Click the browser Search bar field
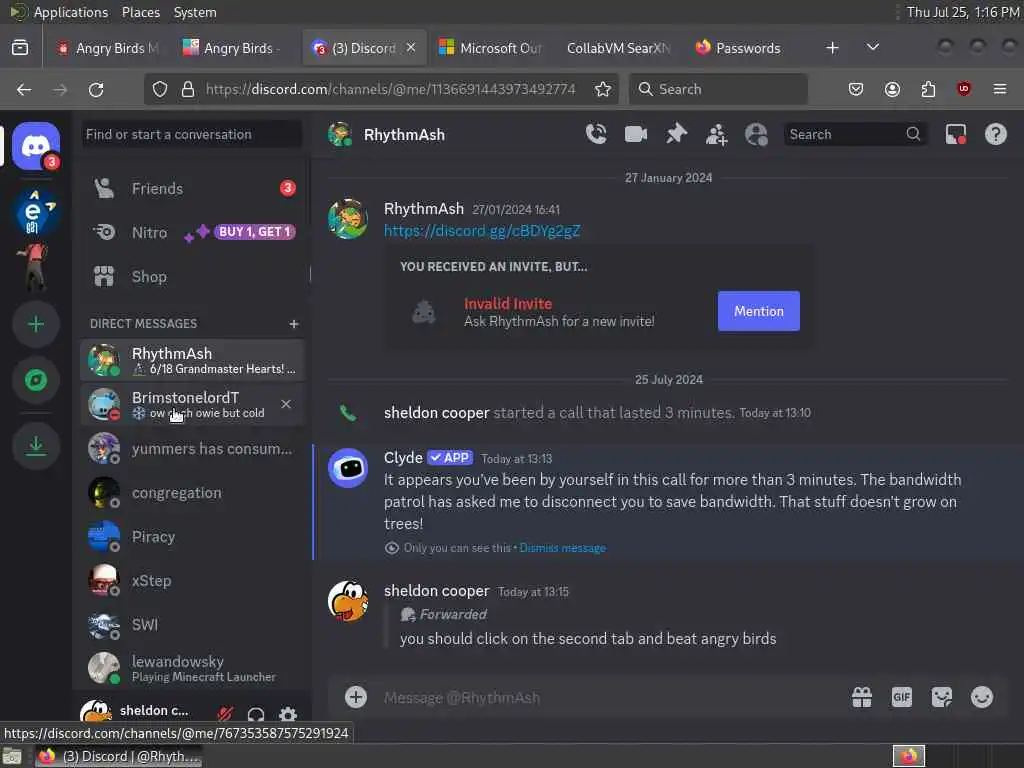Viewport: 1024px width, 768px height. point(718,89)
